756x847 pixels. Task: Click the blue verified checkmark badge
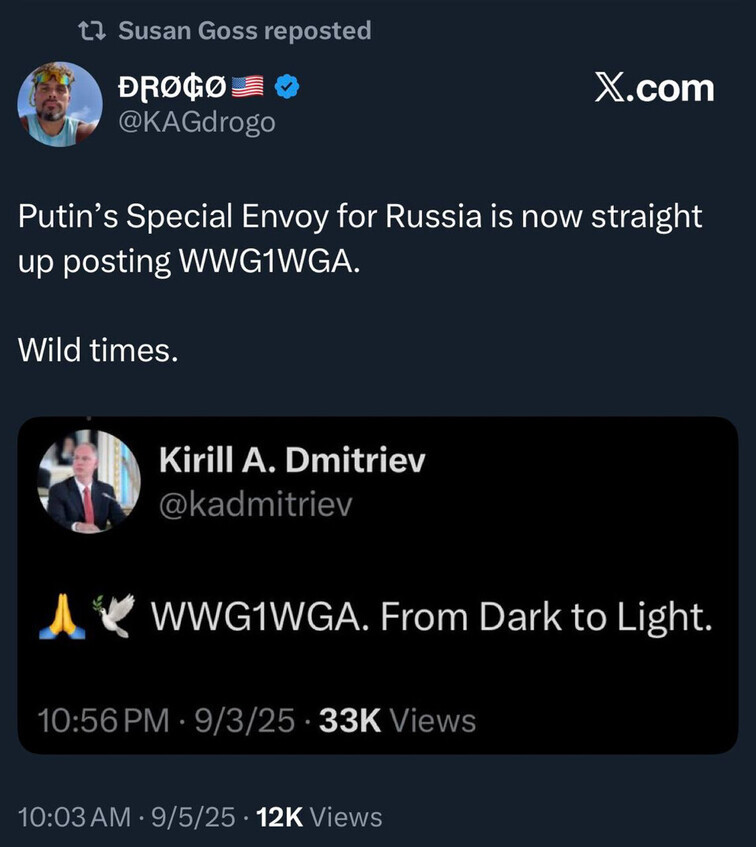click(287, 89)
